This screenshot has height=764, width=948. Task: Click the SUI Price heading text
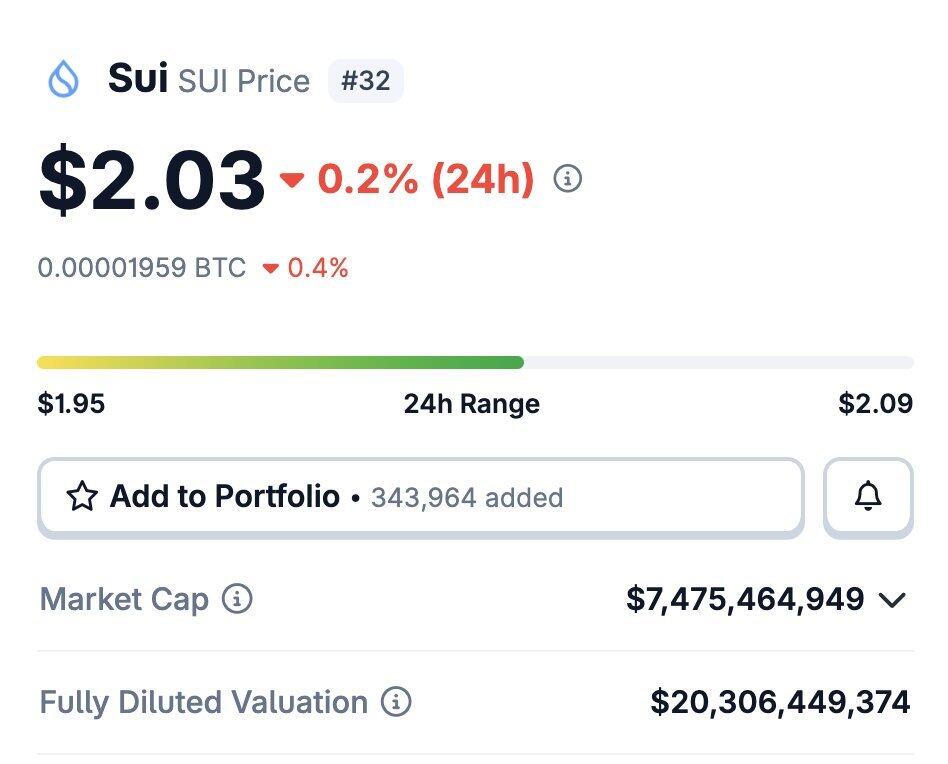pyautogui.click(x=244, y=81)
